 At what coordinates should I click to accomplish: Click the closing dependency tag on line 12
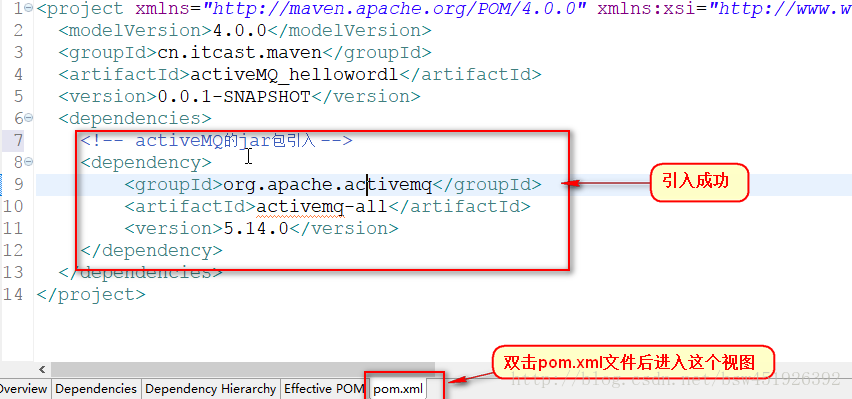click(x=151, y=251)
